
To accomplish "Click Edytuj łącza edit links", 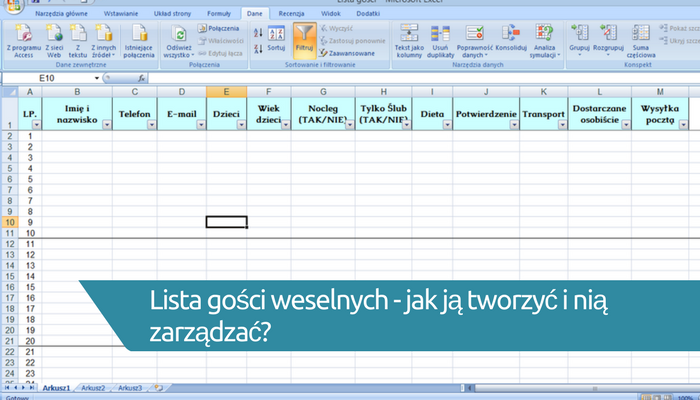I will coord(221,53).
